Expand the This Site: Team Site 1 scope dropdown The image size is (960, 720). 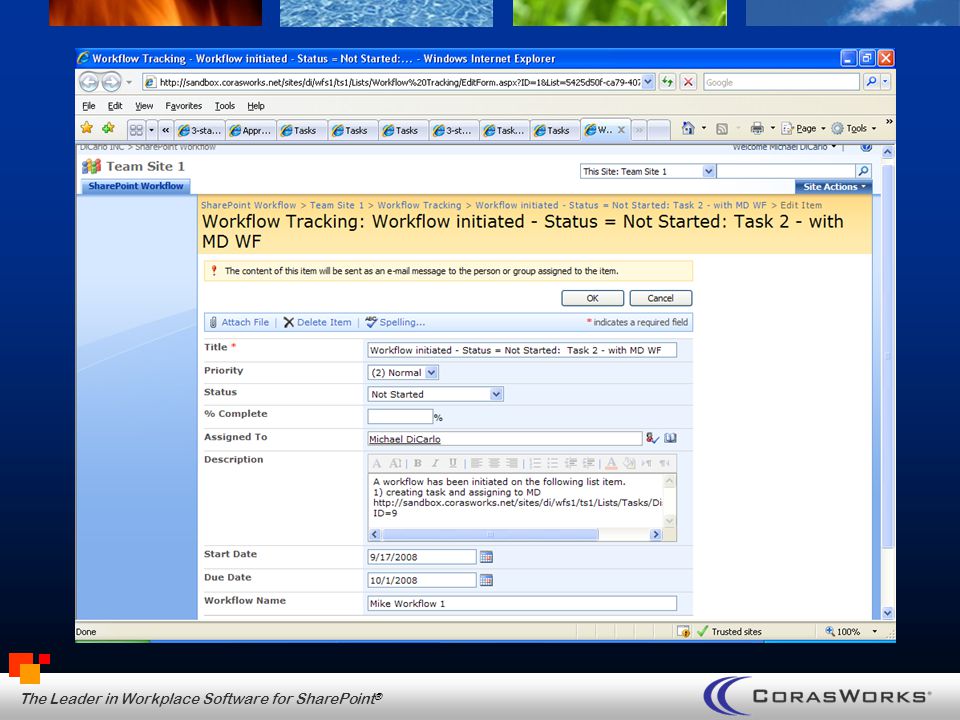pos(708,171)
